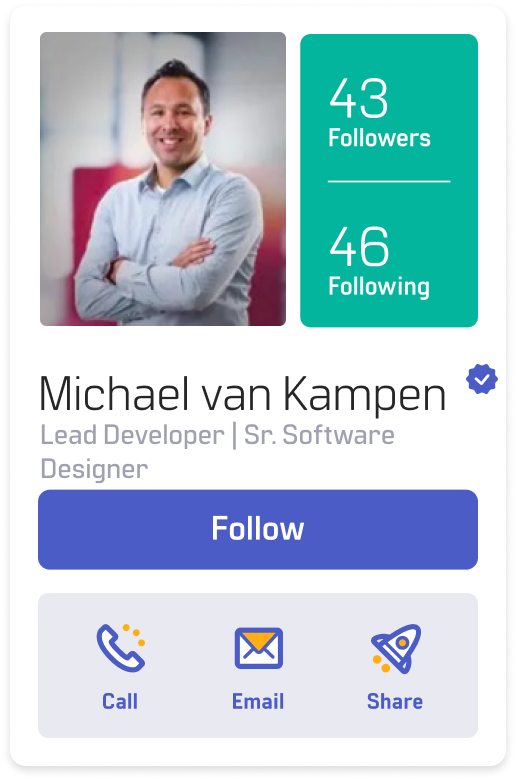The height and width of the screenshot is (780, 516).
Task: Follow Michael van Kampen
Action: tap(258, 529)
